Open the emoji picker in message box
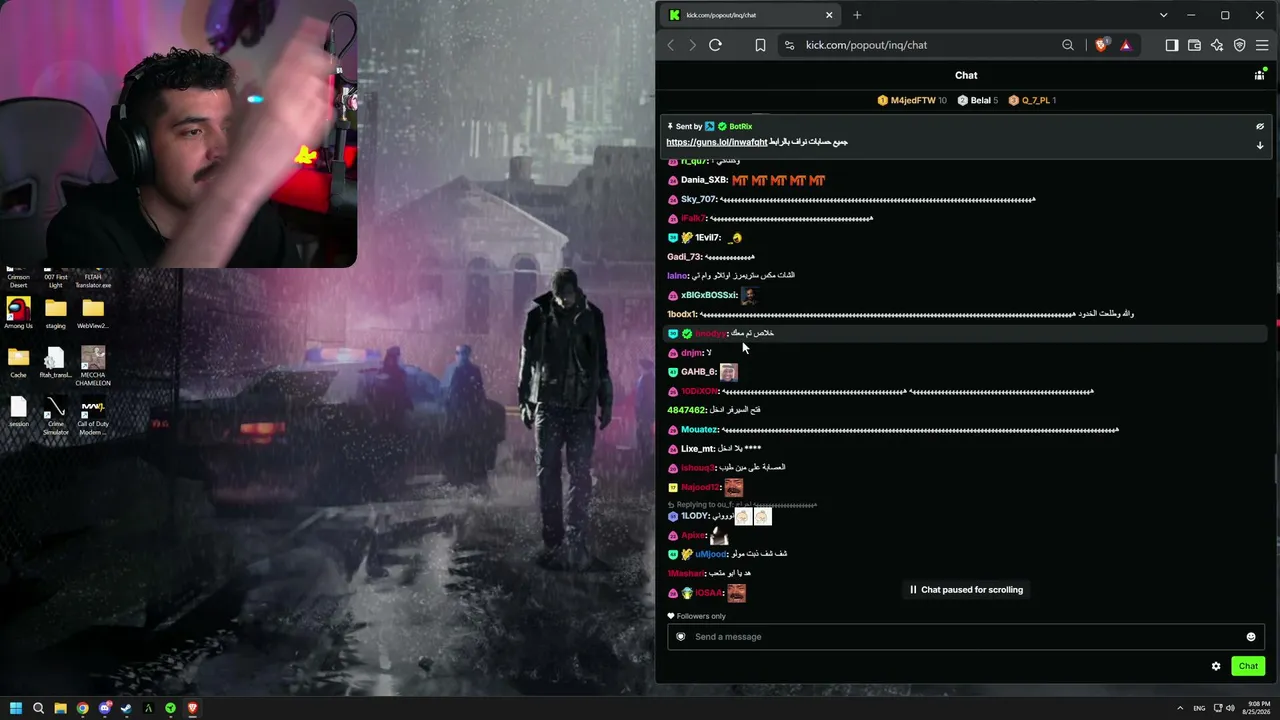Image resolution: width=1280 pixels, height=720 pixels. point(1251,637)
